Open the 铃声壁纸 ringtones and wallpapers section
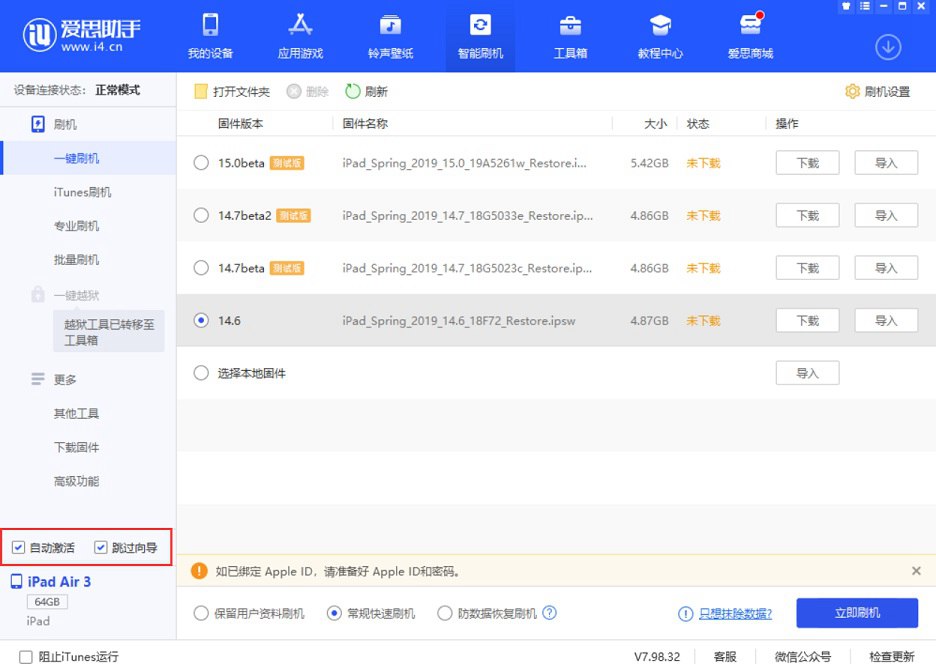The height and width of the screenshot is (672, 936). click(x=390, y=35)
